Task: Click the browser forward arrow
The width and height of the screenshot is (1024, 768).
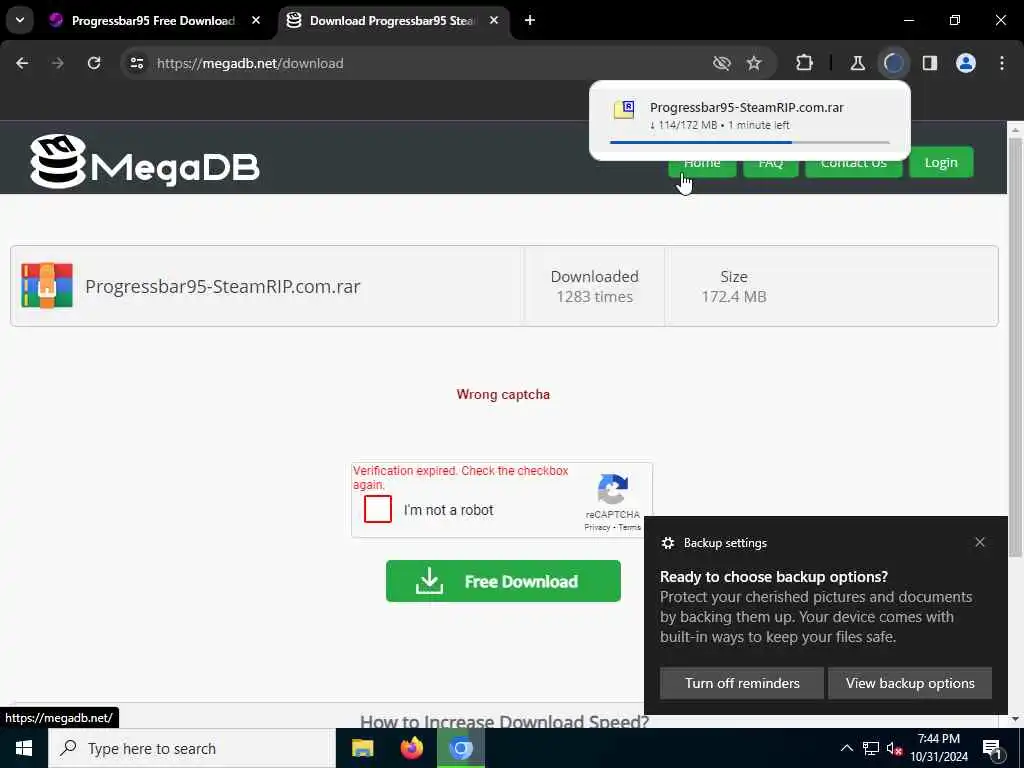Action: pyautogui.click(x=58, y=63)
